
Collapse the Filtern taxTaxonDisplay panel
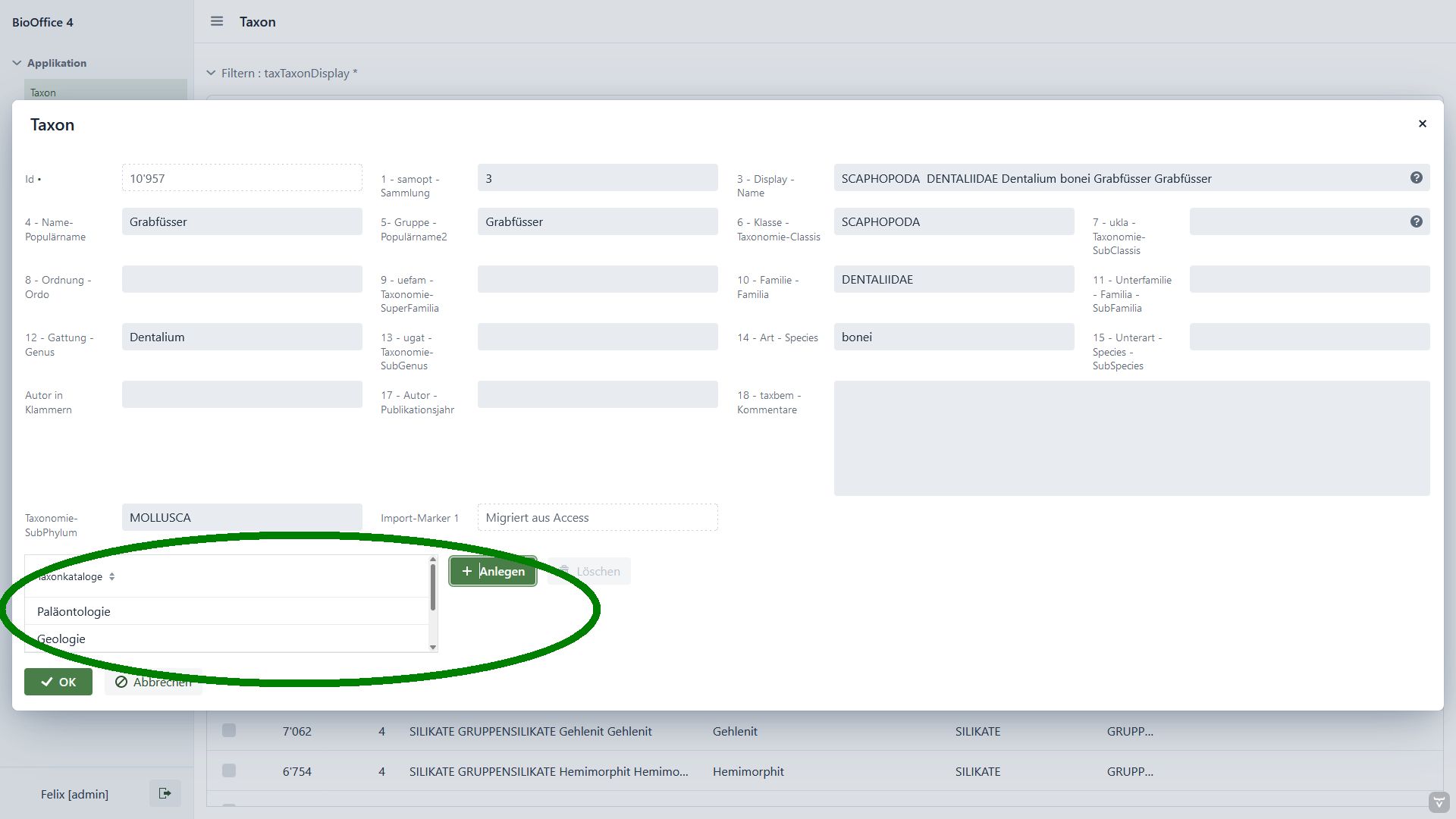point(211,73)
